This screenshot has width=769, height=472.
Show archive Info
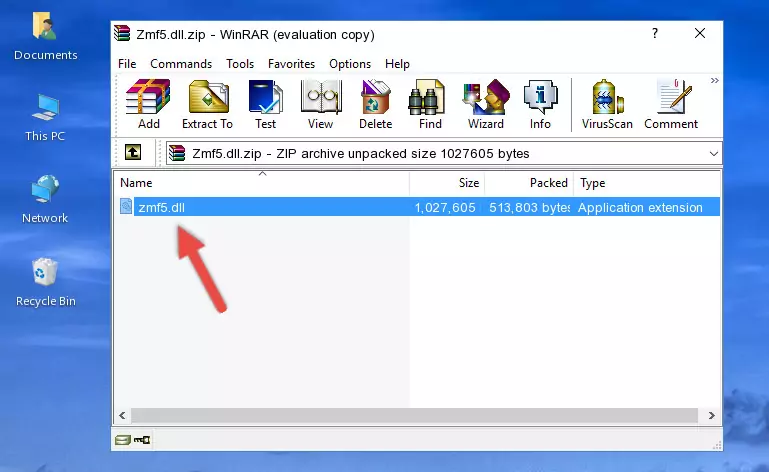[540, 104]
